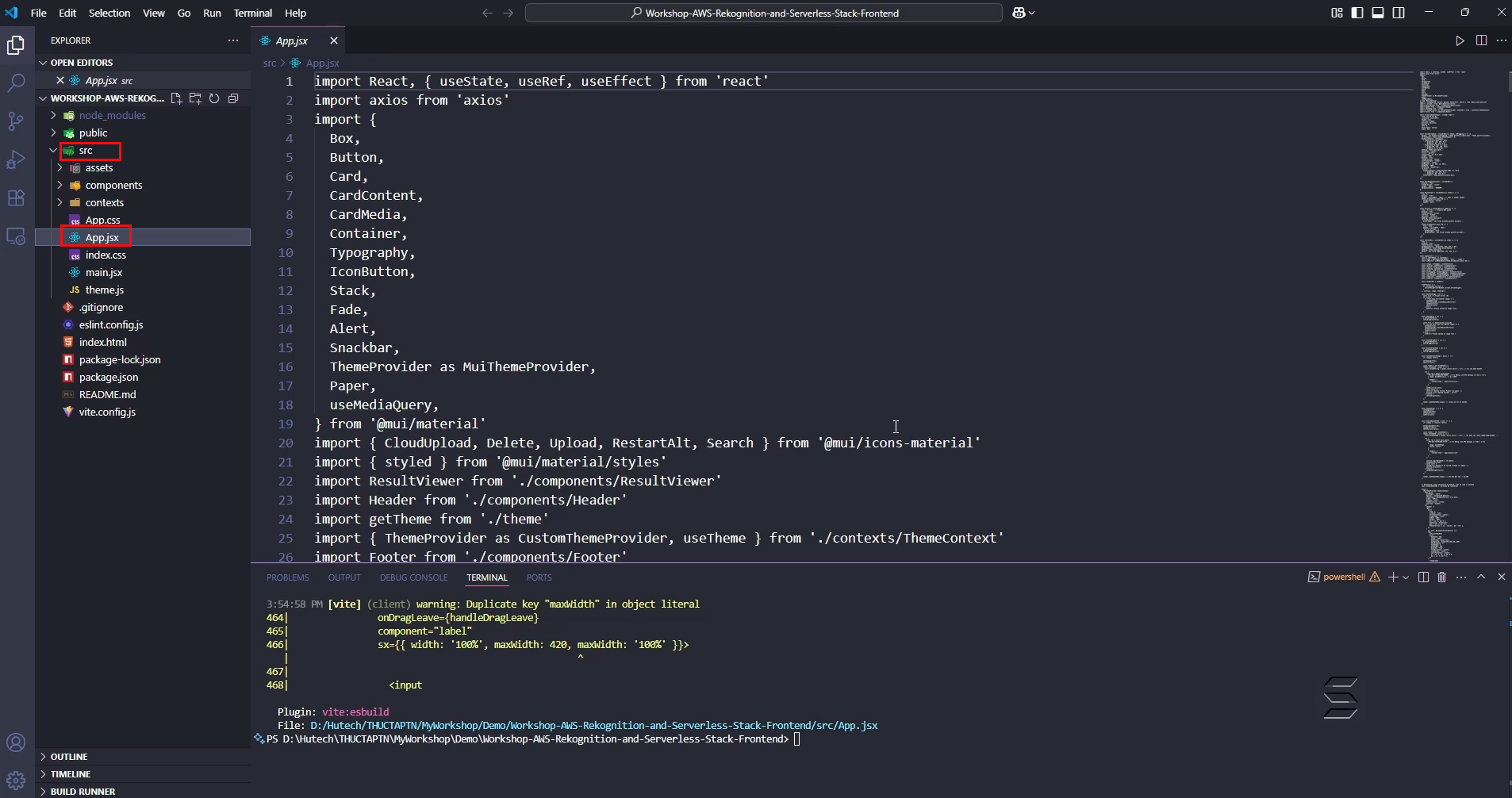The width and height of the screenshot is (1512, 798).
Task: Open the Remote Explorer view
Action: click(x=16, y=236)
